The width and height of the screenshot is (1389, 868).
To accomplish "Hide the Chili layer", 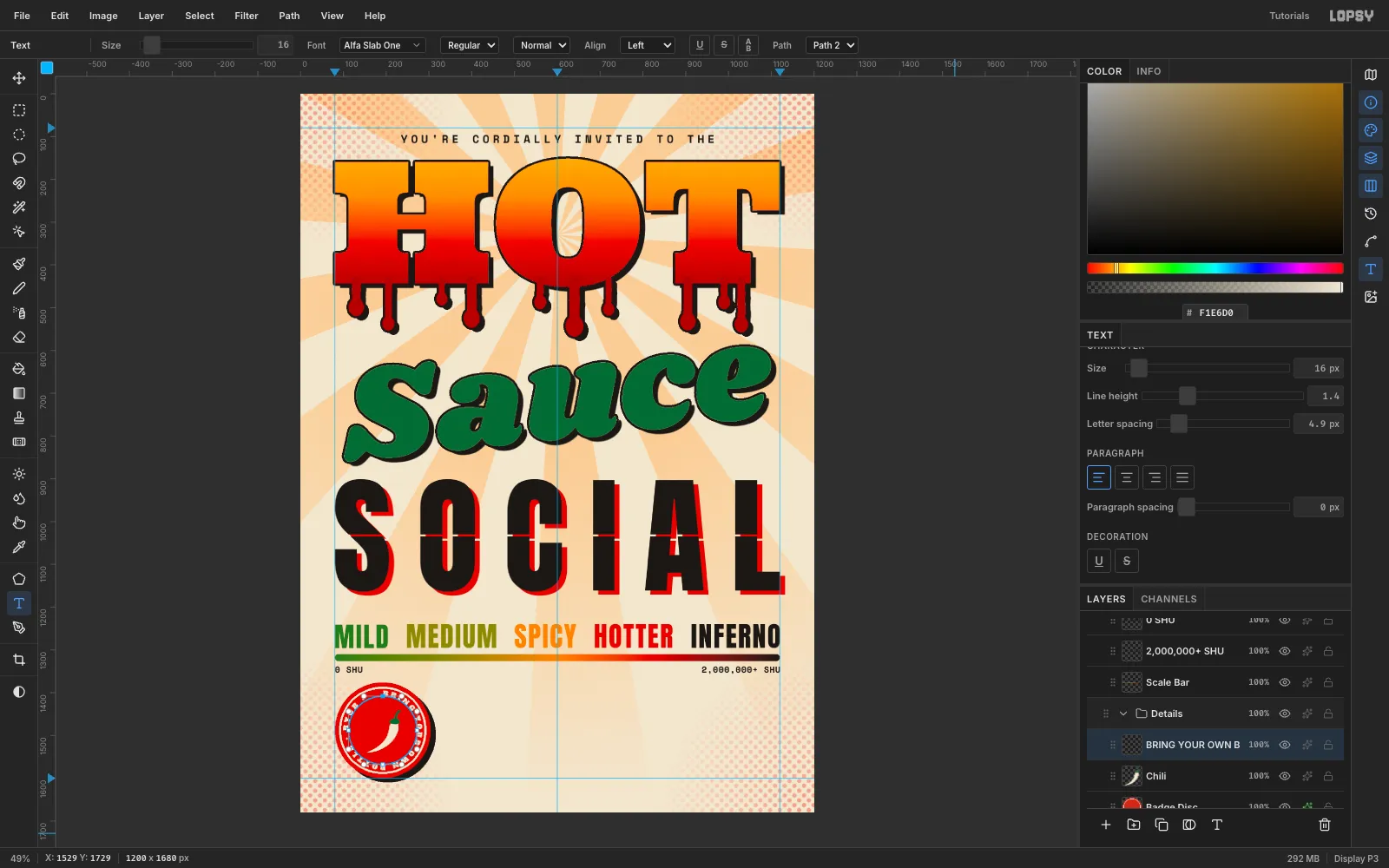I will 1285,776.
